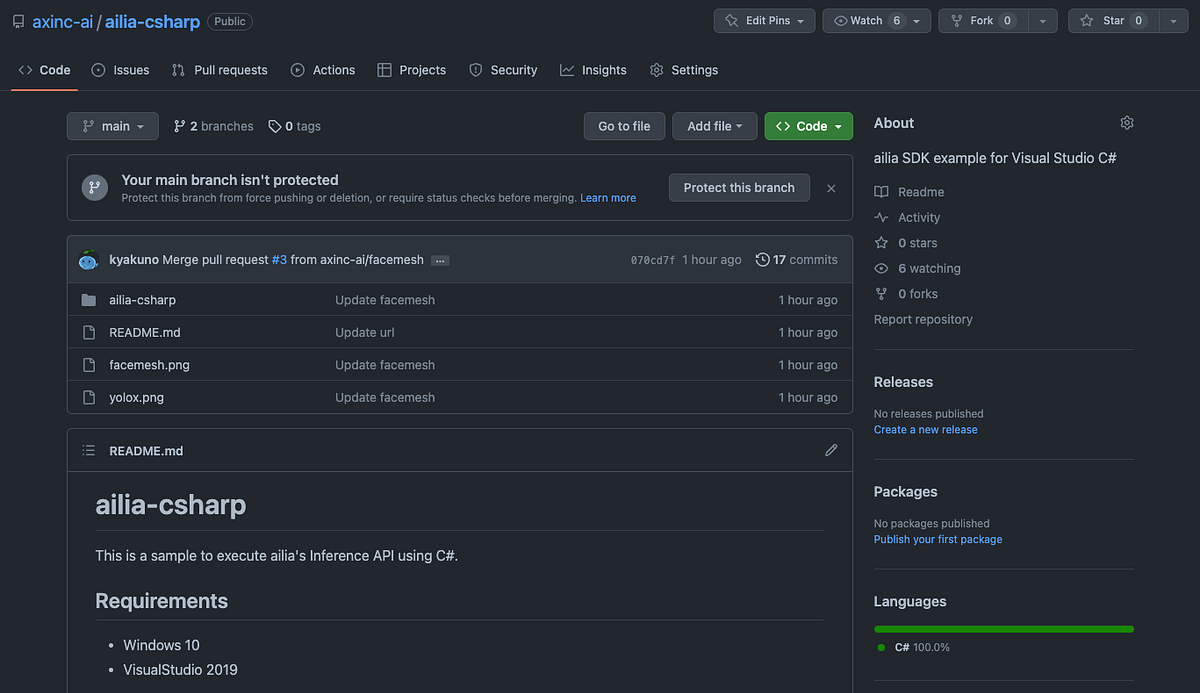Open the Learn more link
The width and height of the screenshot is (1200, 693).
coord(608,197)
